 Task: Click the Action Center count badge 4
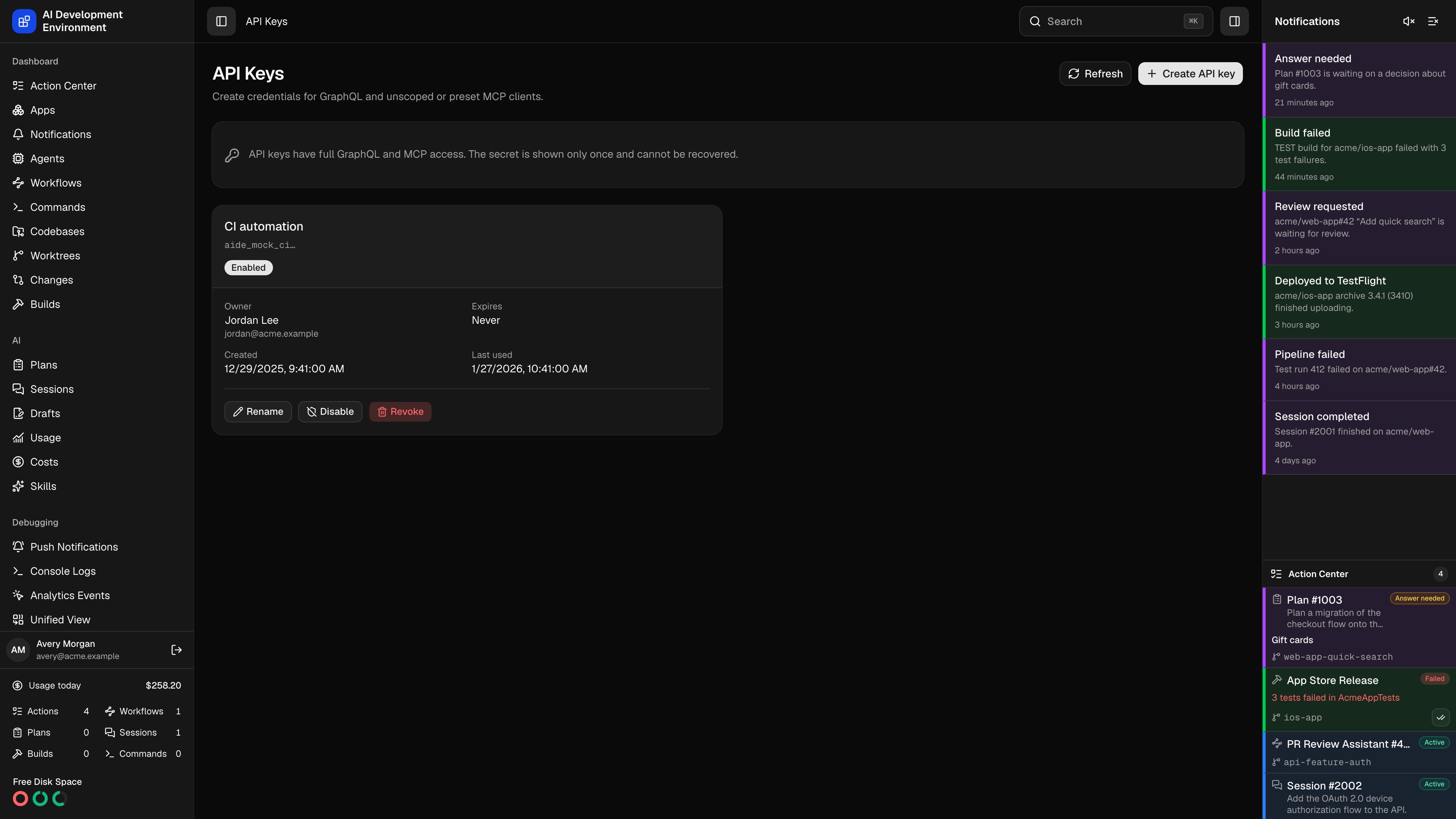(1440, 574)
